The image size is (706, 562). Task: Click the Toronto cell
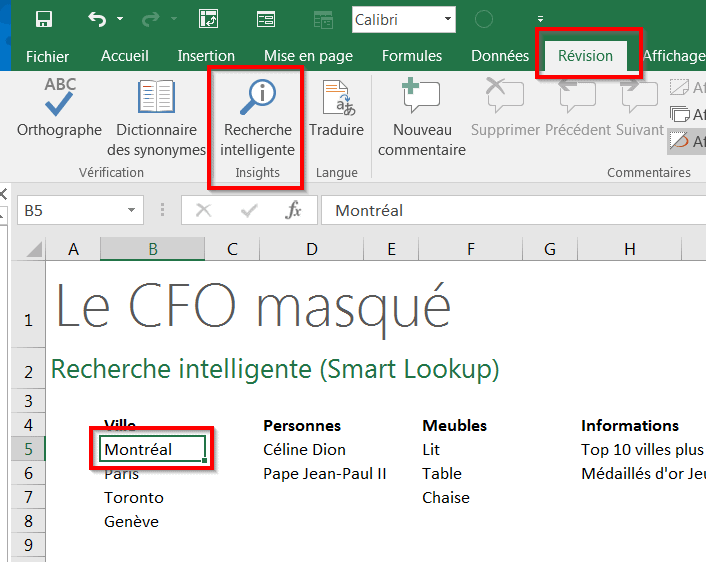[x=134, y=497]
